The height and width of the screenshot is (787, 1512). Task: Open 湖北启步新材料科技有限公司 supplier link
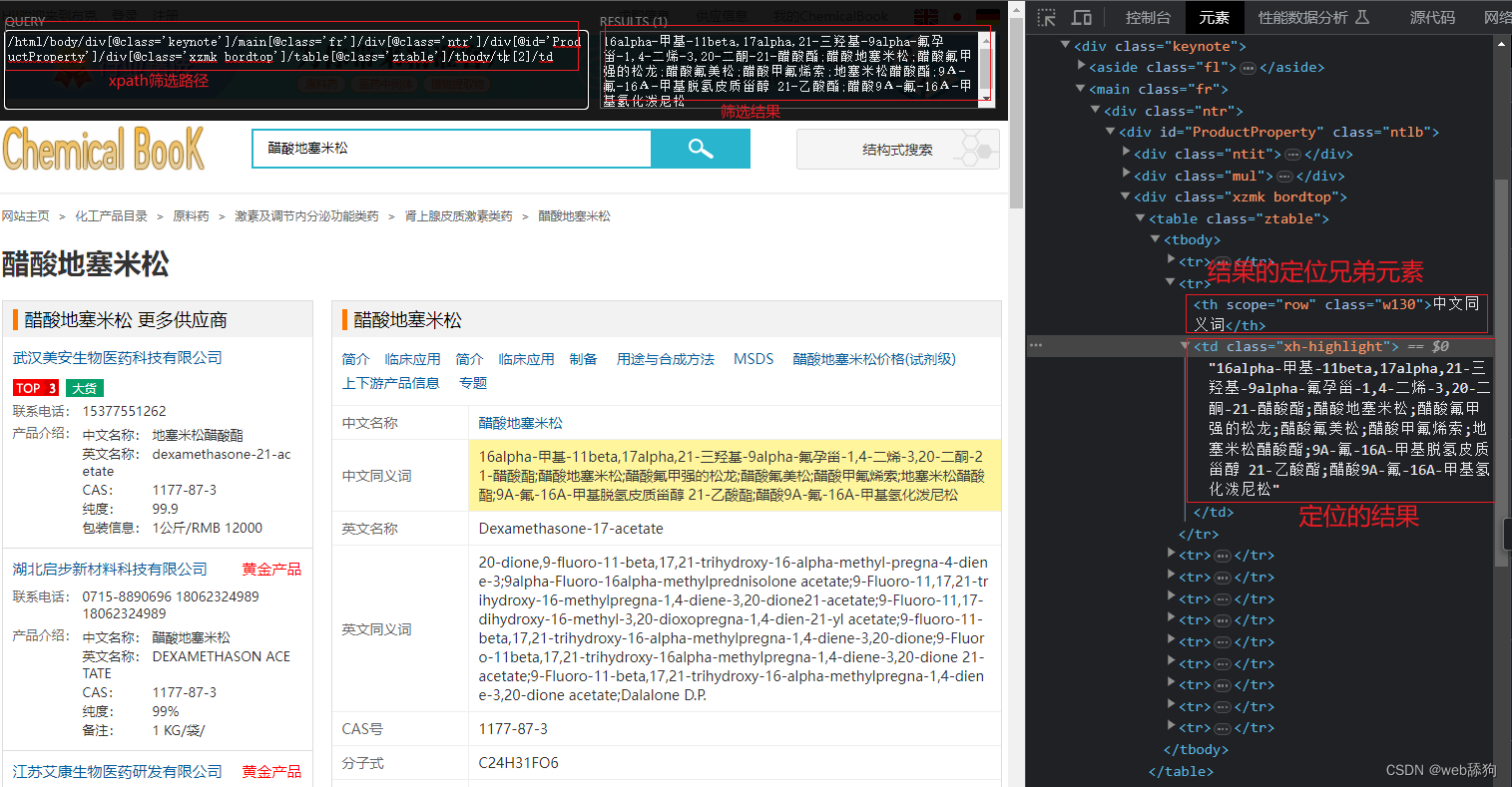coord(110,570)
